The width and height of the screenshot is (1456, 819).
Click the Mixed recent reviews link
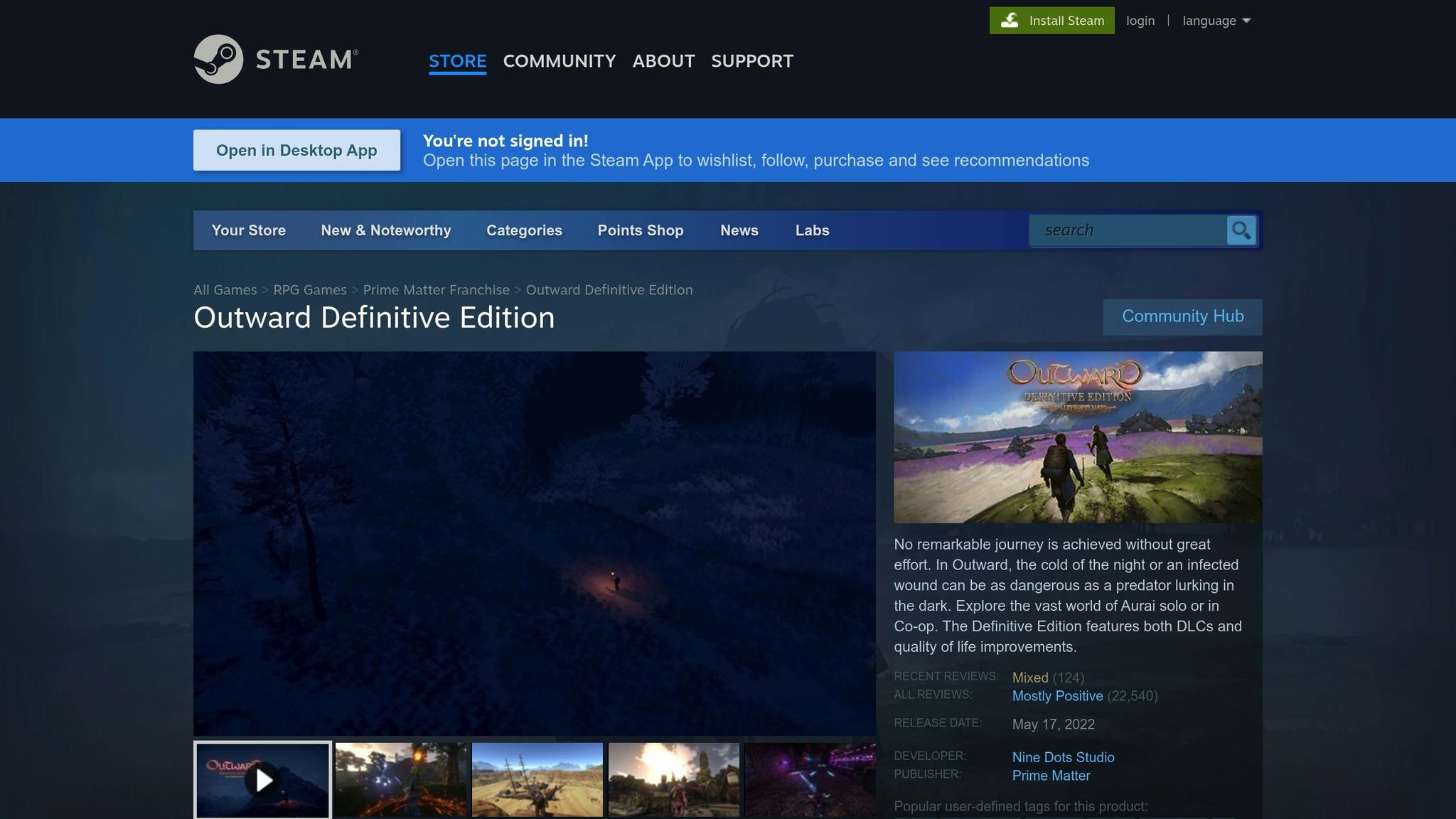coord(1029,678)
